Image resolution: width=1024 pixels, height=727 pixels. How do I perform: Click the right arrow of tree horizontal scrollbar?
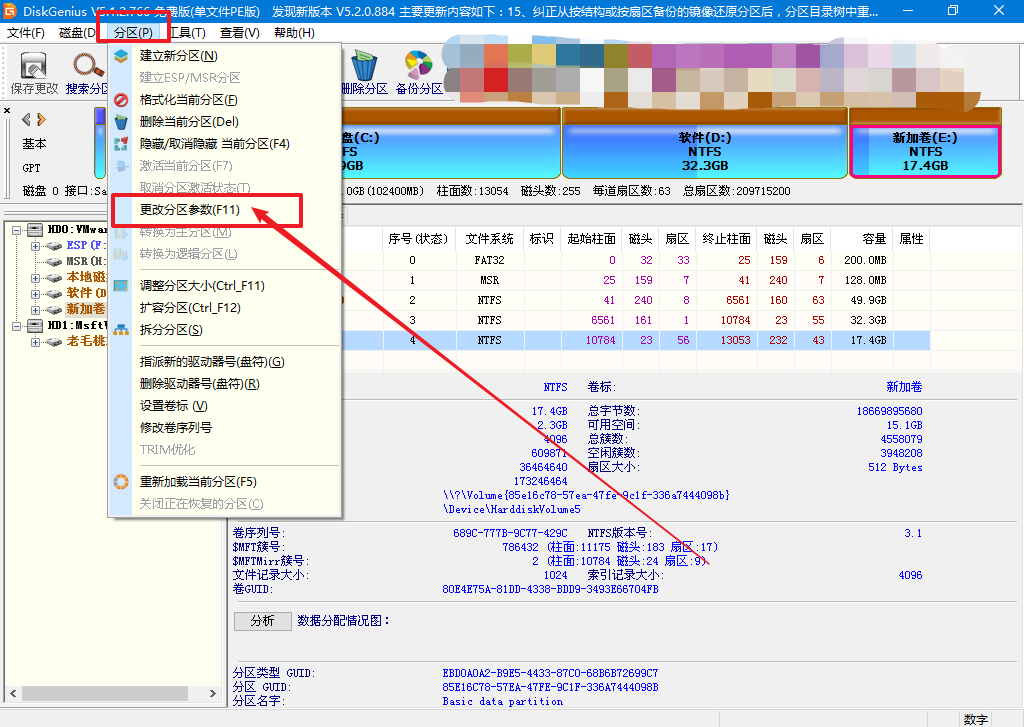tap(212, 693)
